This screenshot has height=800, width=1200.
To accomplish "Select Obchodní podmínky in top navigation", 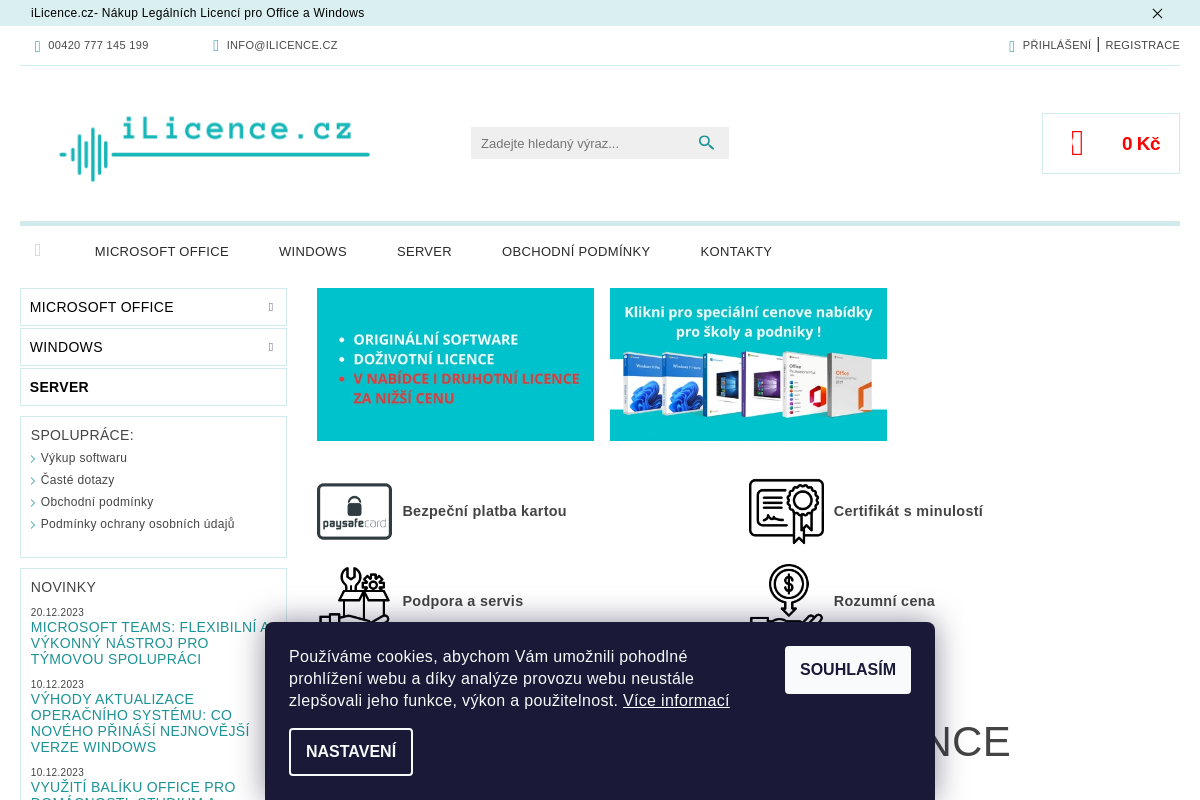I will (576, 252).
